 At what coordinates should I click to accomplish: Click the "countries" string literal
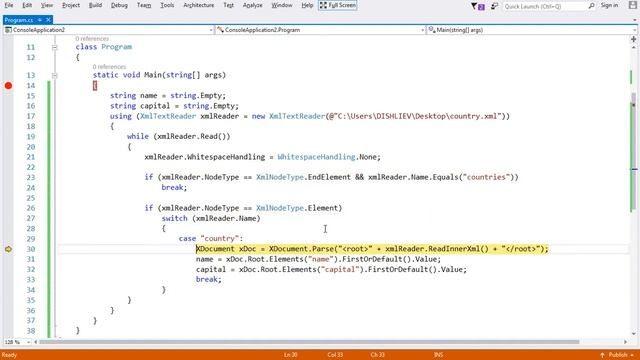click(486, 177)
